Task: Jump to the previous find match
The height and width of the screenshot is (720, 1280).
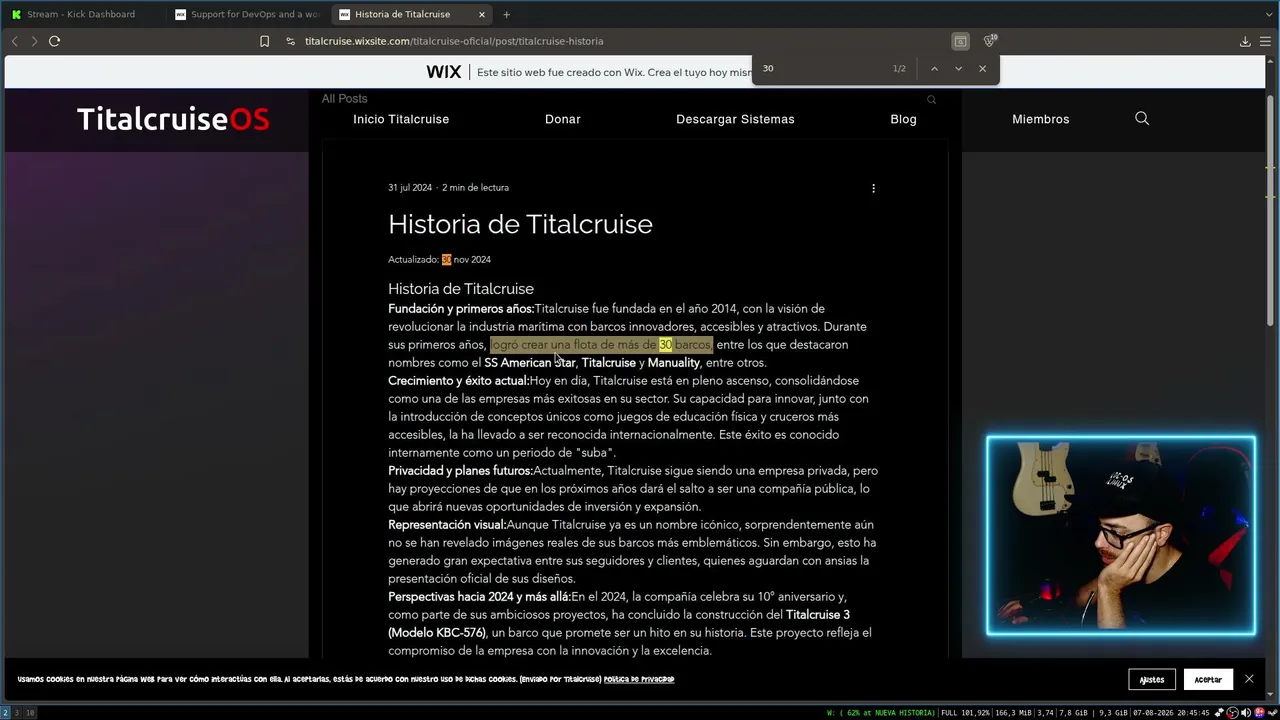Action: coord(934,68)
